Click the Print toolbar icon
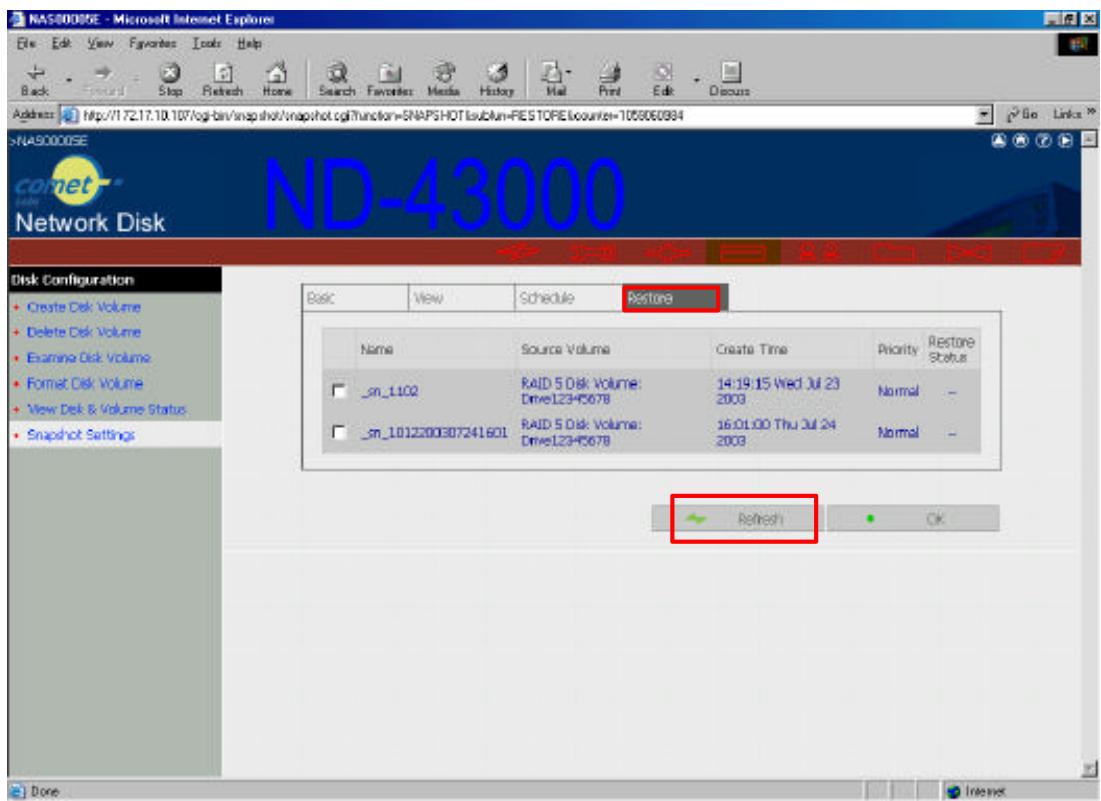The width and height of the screenshot is (1101, 801). (609, 79)
